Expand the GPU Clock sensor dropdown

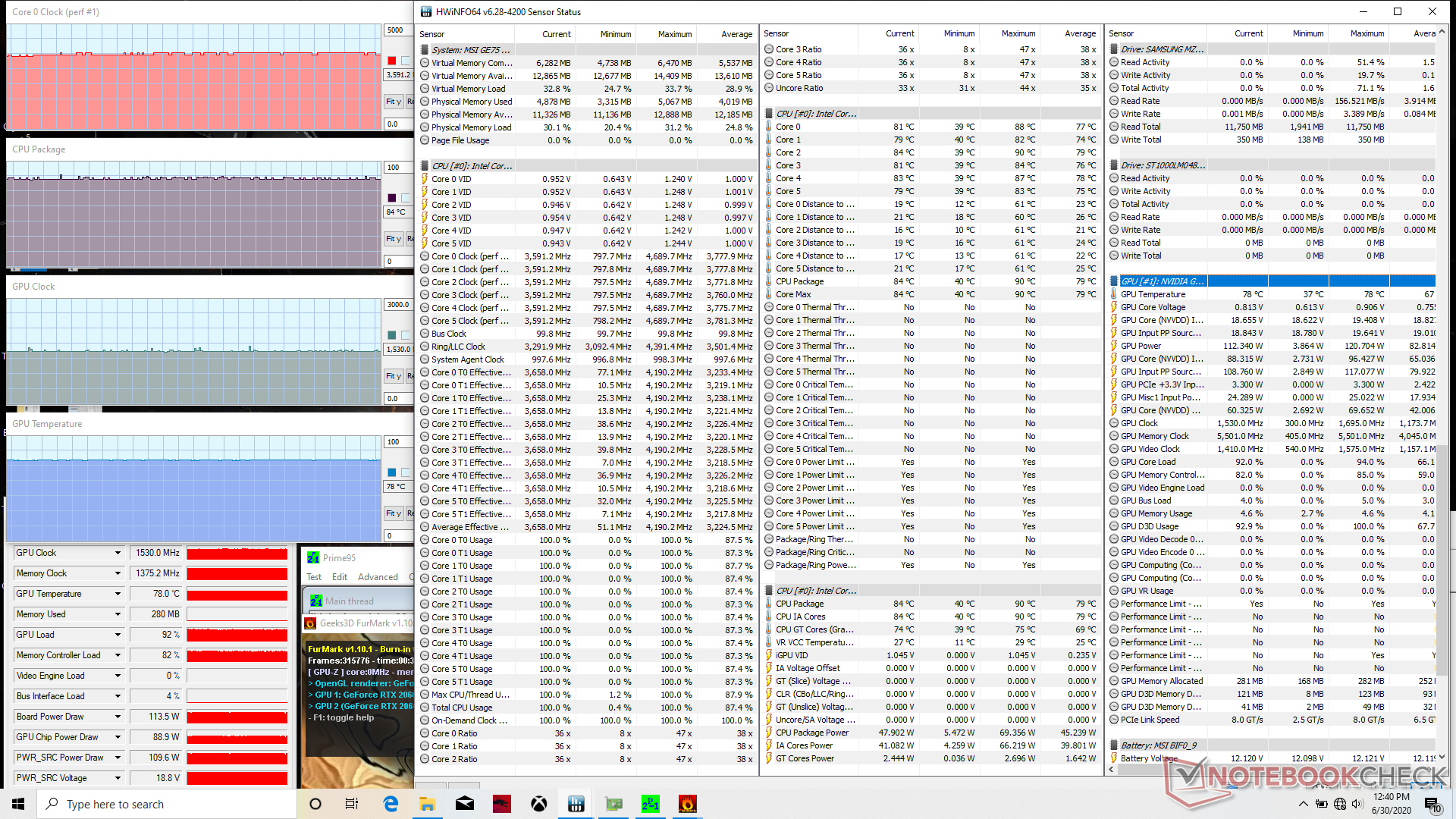click(118, 553)
